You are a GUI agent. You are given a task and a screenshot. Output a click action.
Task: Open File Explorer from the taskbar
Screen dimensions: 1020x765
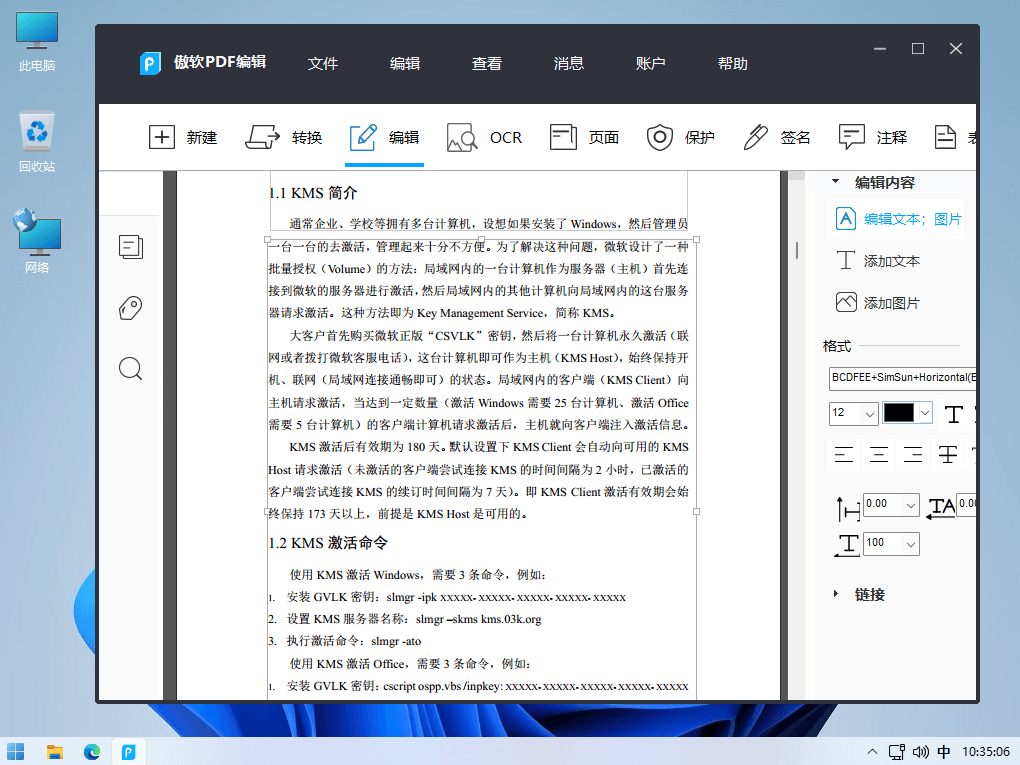(x=55, y=752)
